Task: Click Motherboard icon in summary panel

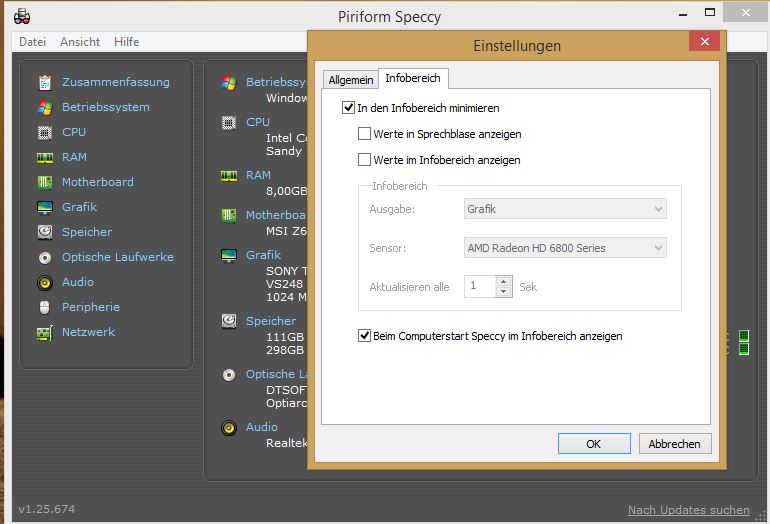Action: tap(229, 215)
